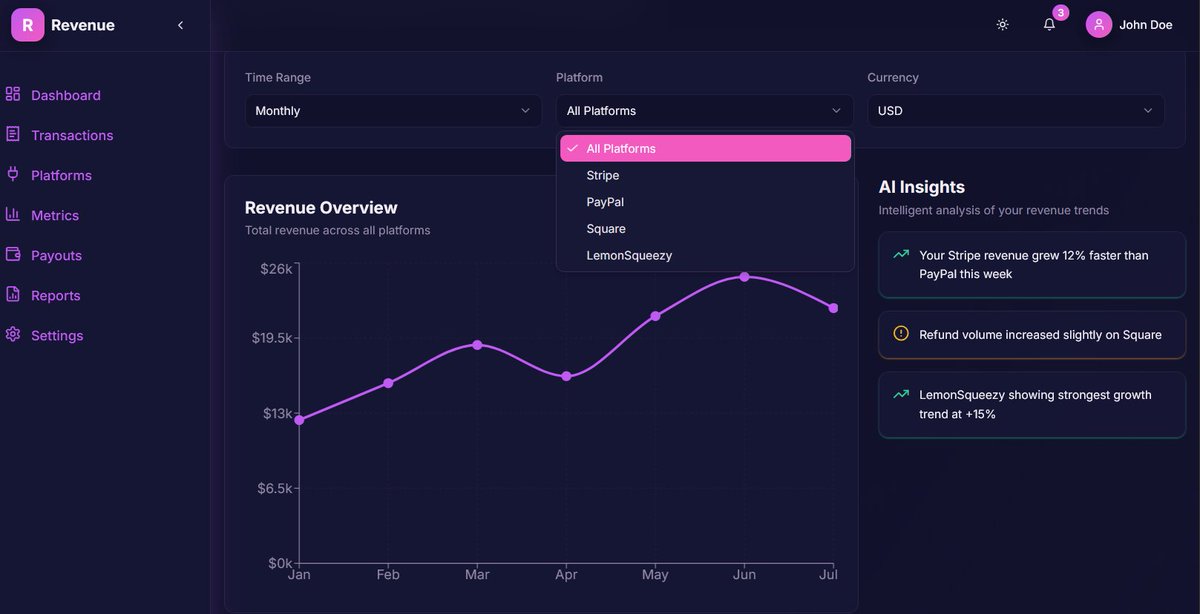1200x614 pixels.
Task: Click the AI Insights heading
Action: point(922,187)
